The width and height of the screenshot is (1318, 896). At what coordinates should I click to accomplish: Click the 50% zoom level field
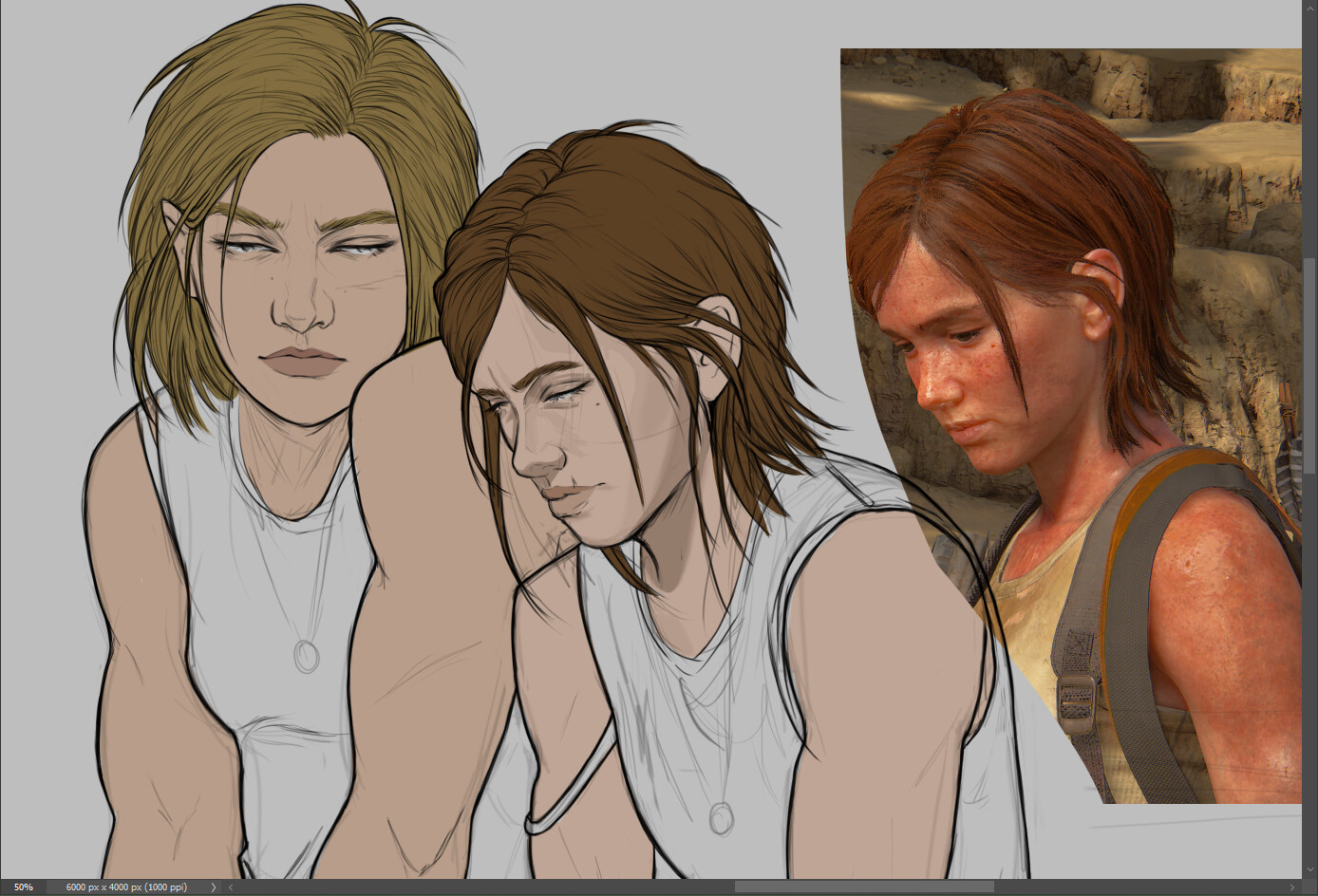pos(24,887)
